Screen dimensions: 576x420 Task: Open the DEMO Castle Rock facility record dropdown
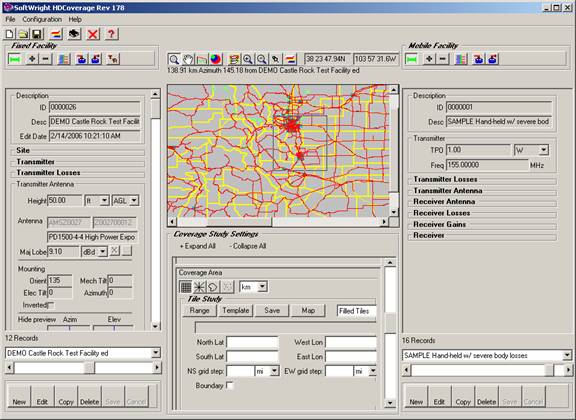click(156, 353)
